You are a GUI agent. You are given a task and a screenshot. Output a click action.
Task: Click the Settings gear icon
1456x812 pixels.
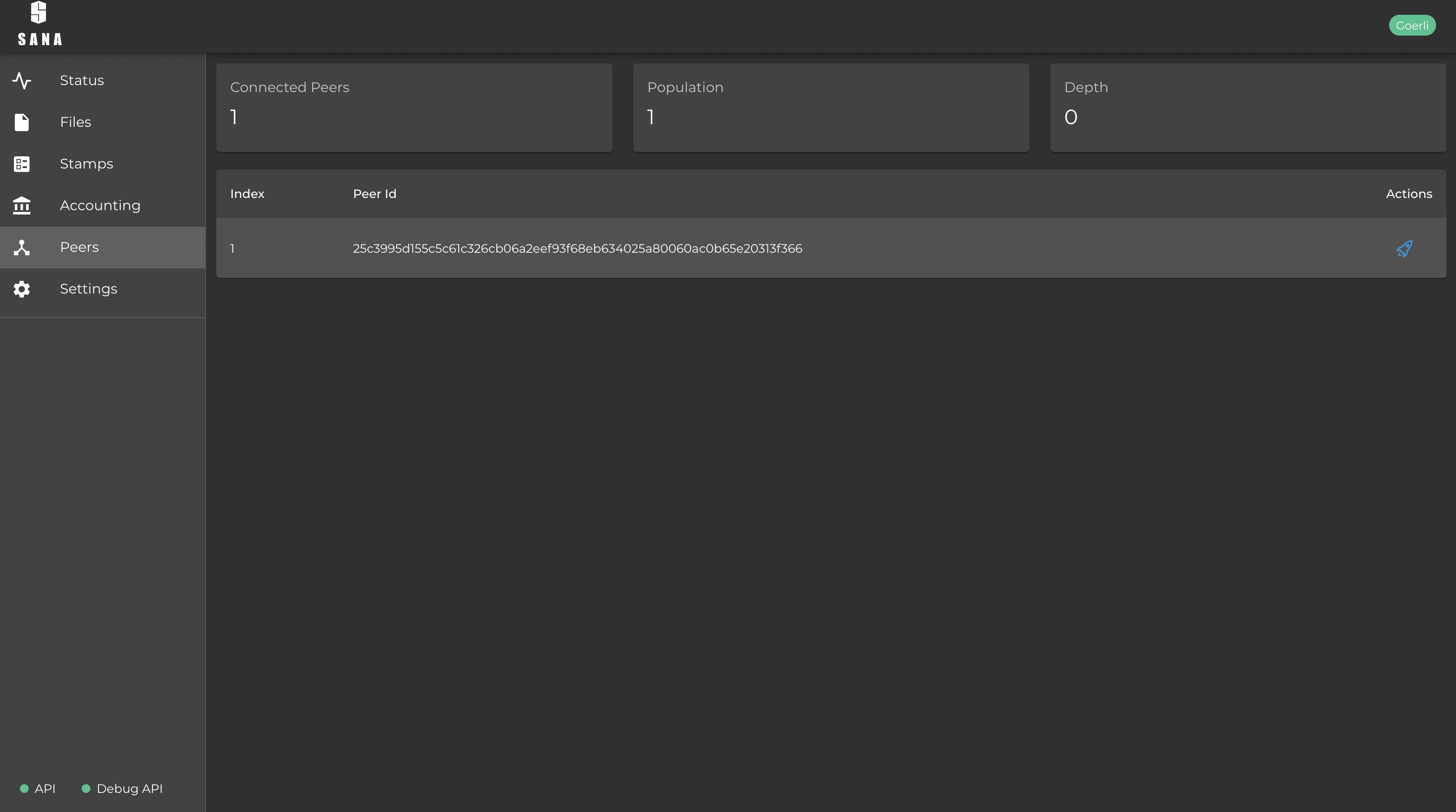(21, 289)
